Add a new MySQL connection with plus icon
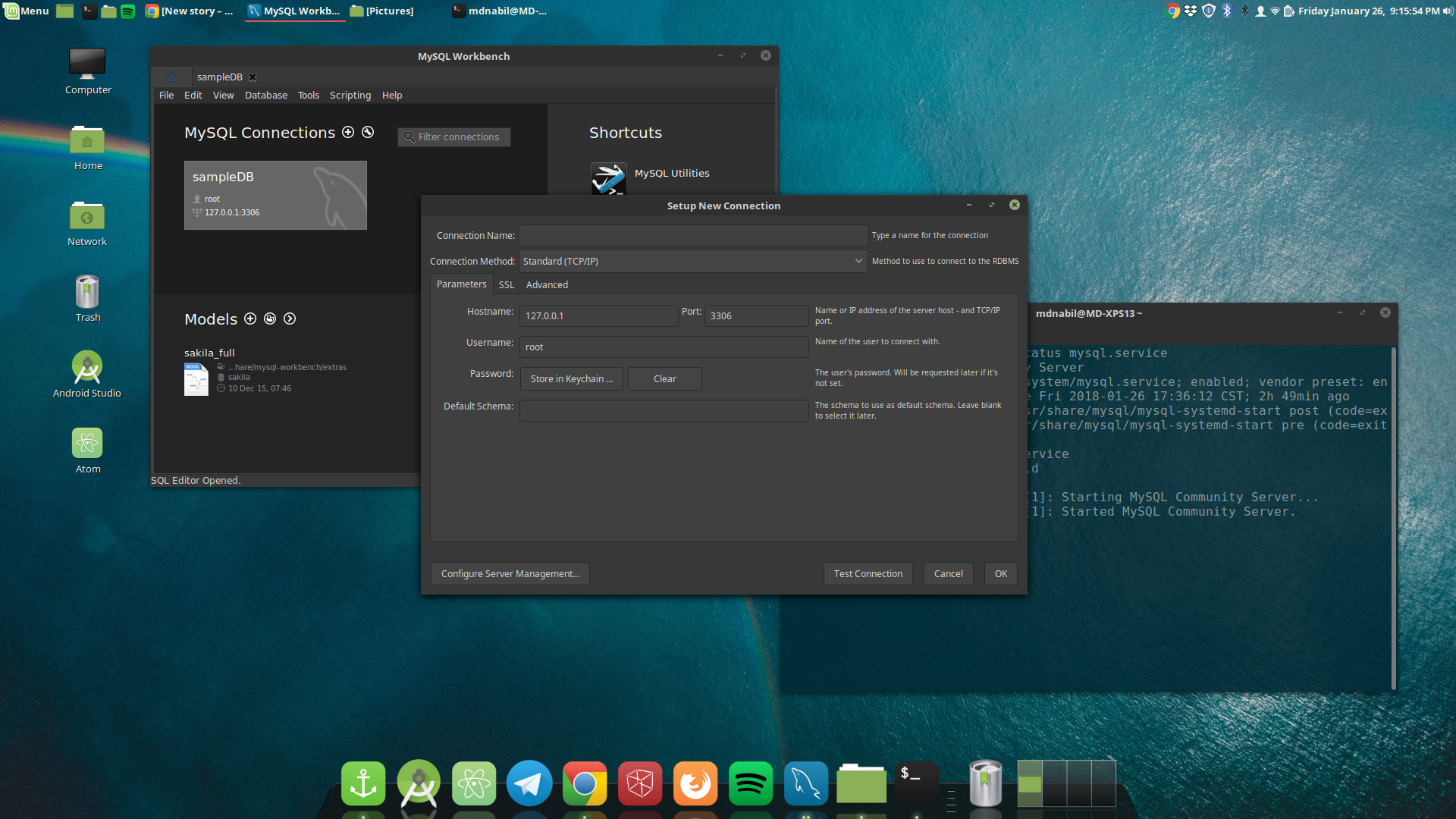Image resolution: width=1456 pixels, height=819 pixels. tap(348, 132)
